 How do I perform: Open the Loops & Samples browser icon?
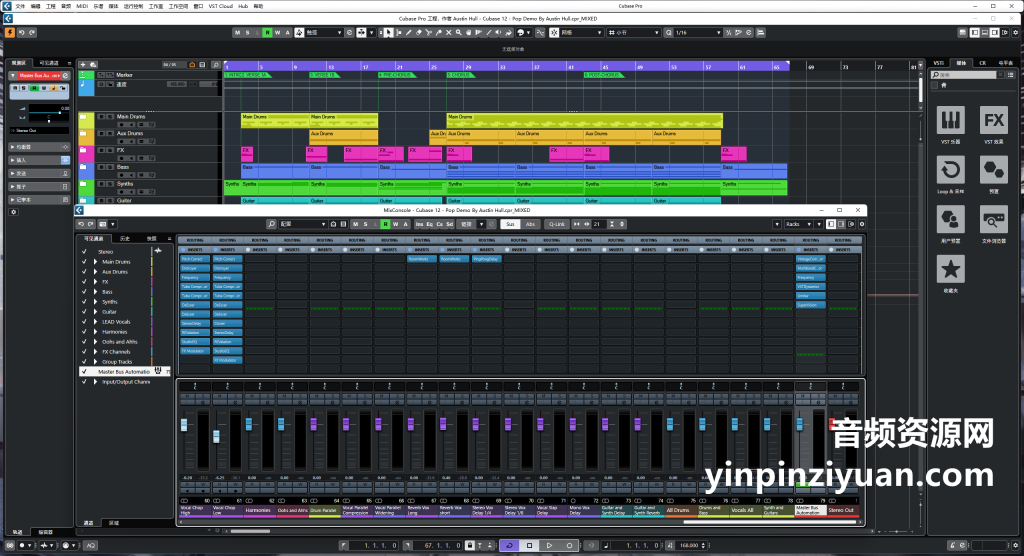950,170
